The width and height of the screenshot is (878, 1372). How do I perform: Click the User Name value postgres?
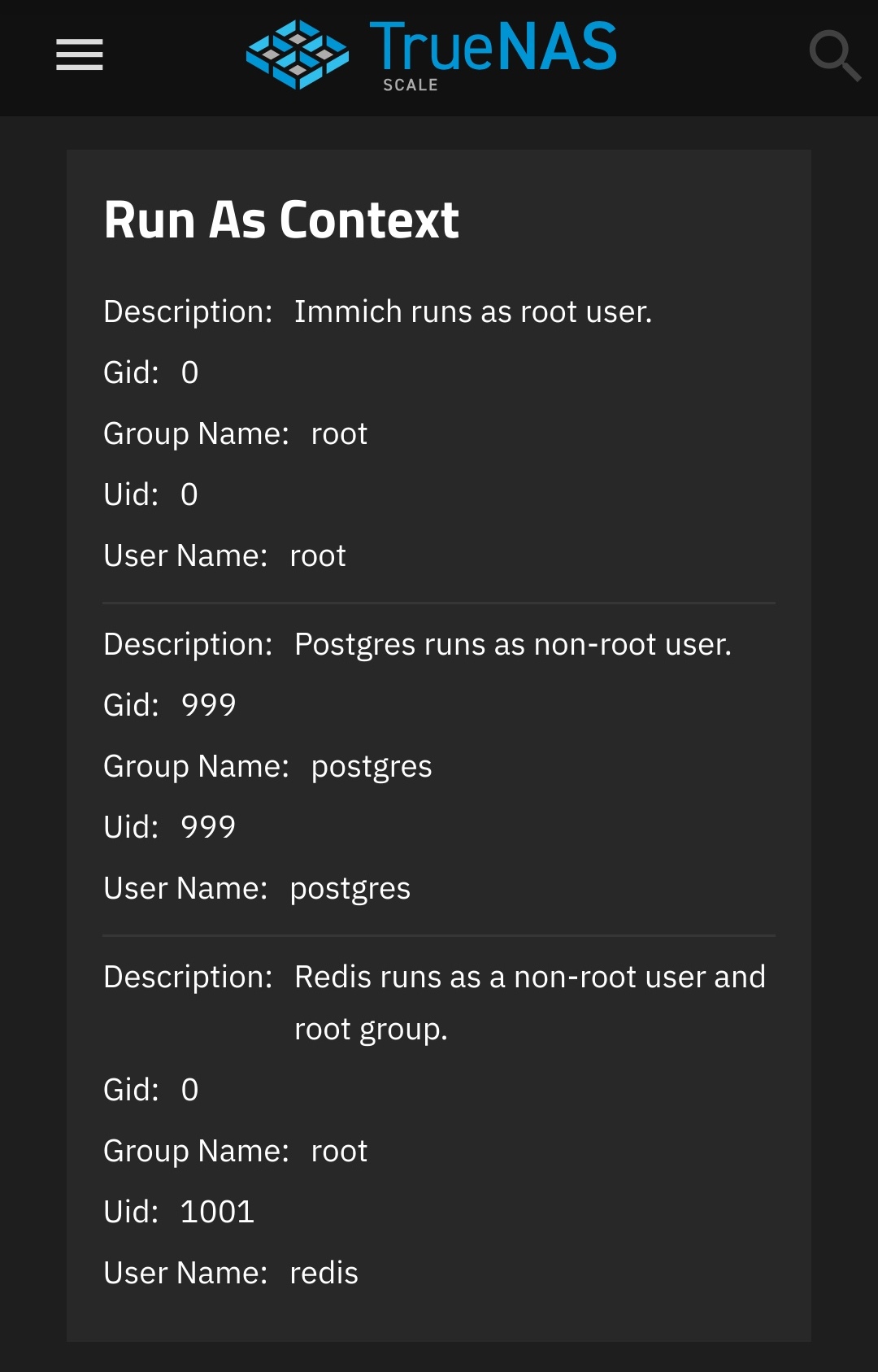tap(350, 889)
